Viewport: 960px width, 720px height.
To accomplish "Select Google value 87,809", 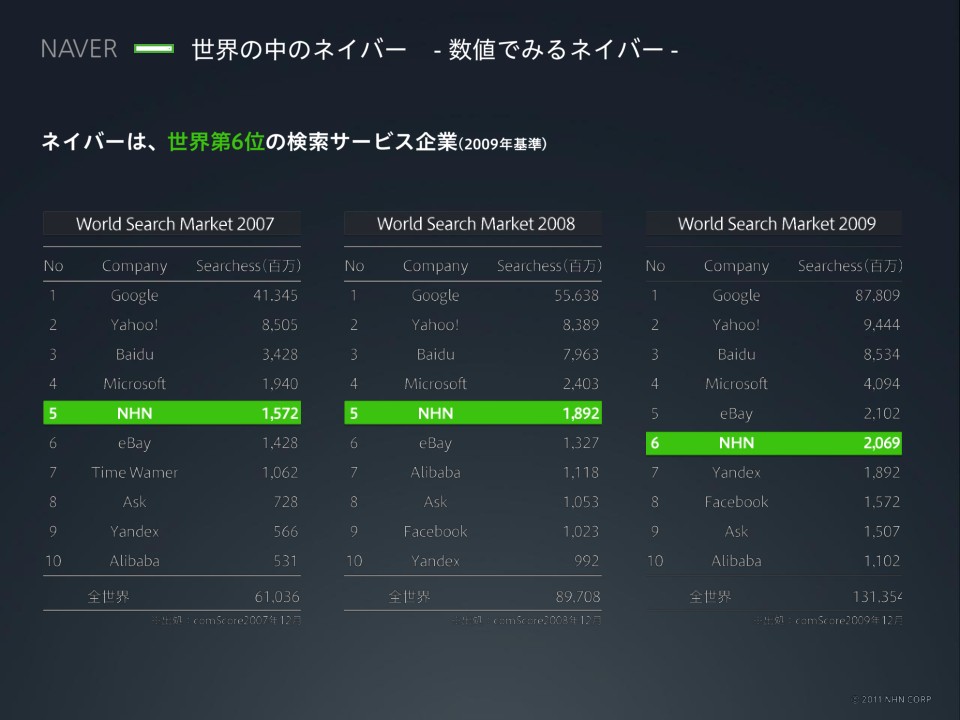I will 877,296.
